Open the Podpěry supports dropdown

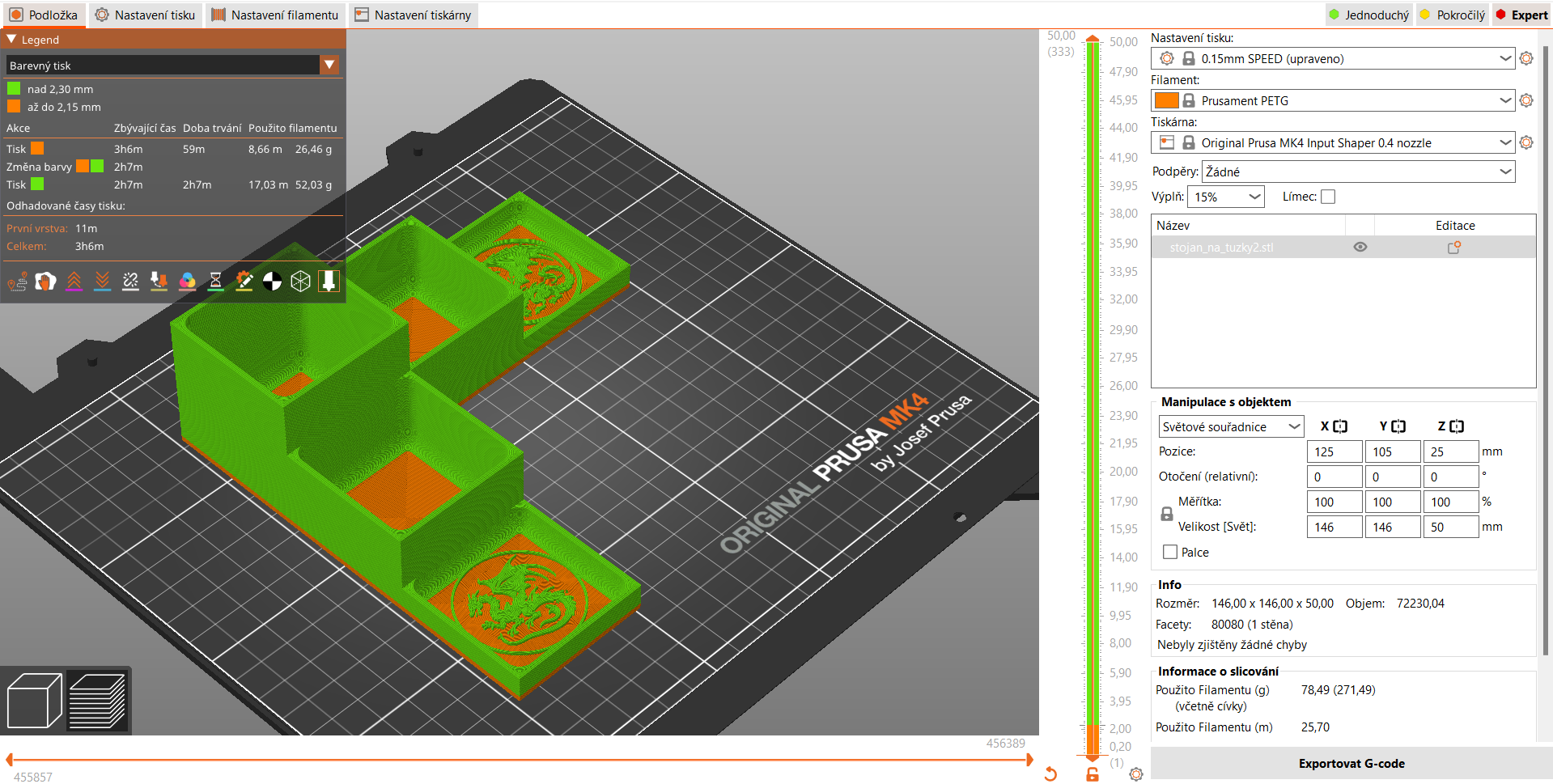click(1358, 172)
